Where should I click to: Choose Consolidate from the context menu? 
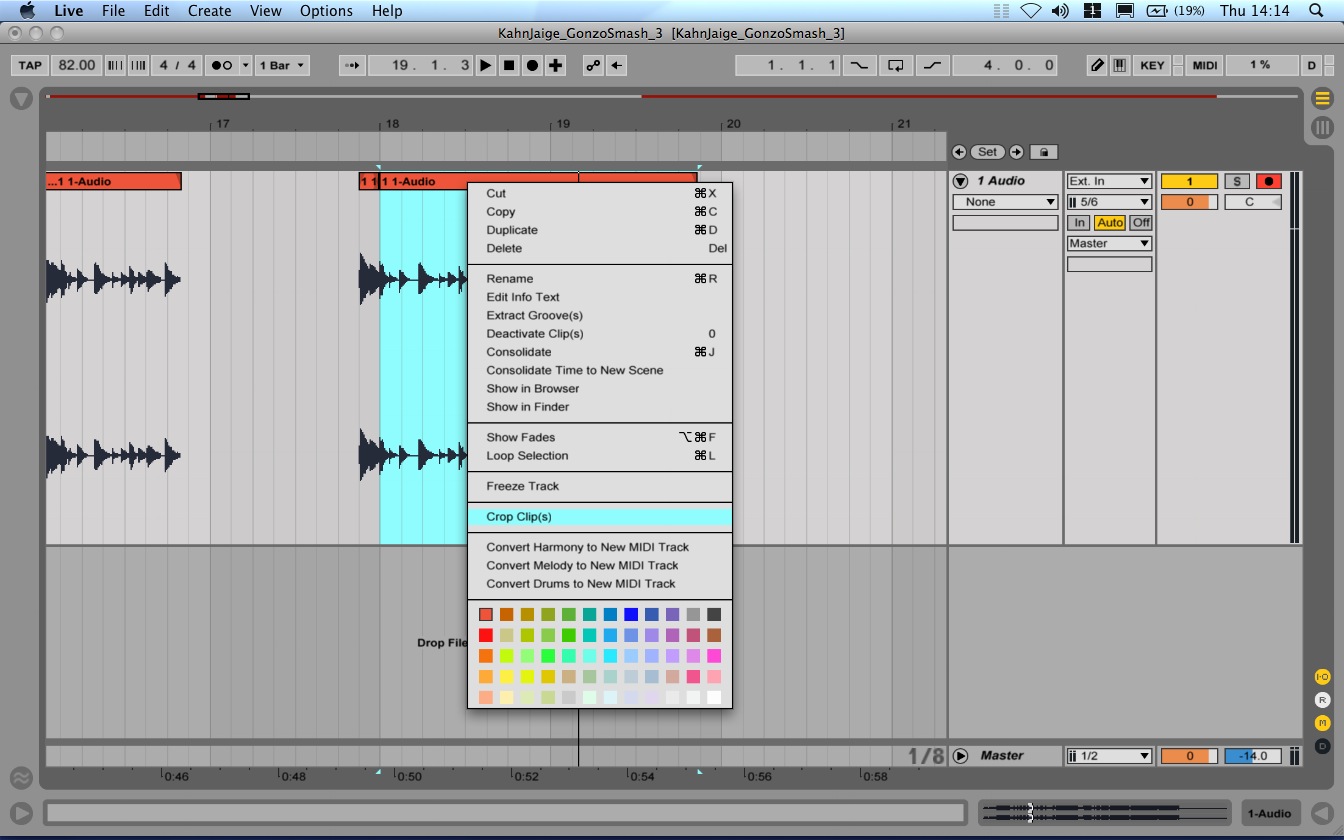pyautogui.click(x=519, y=352)
